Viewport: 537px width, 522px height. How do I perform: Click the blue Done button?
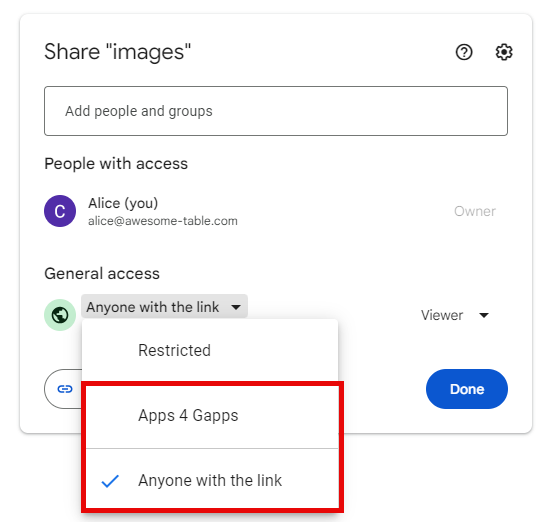[467, 389]
